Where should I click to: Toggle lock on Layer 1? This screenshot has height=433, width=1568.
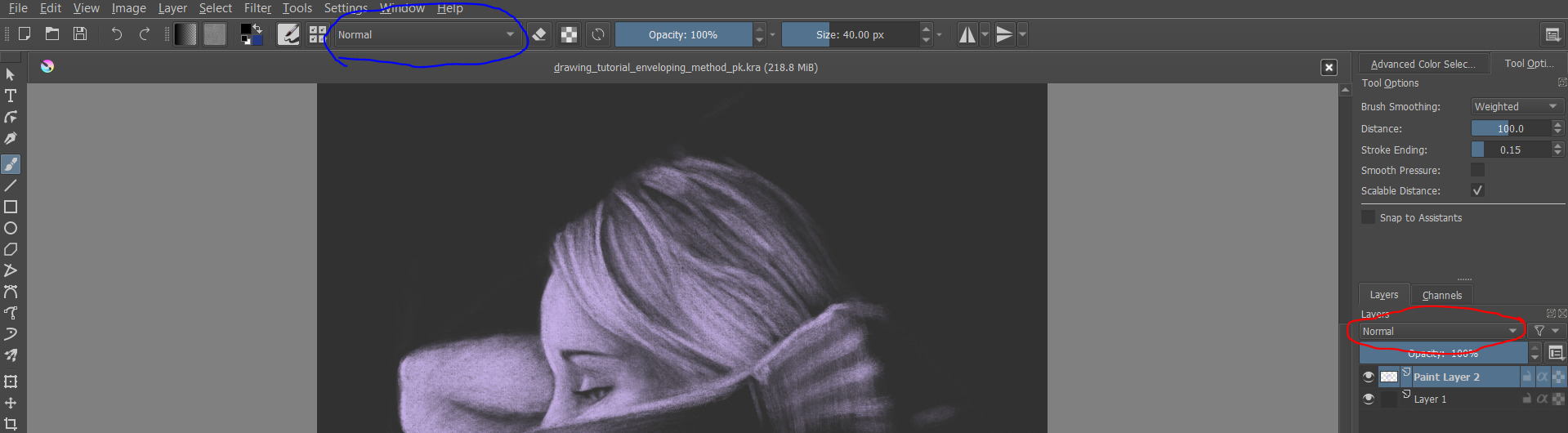click(x=1526, y=399)
